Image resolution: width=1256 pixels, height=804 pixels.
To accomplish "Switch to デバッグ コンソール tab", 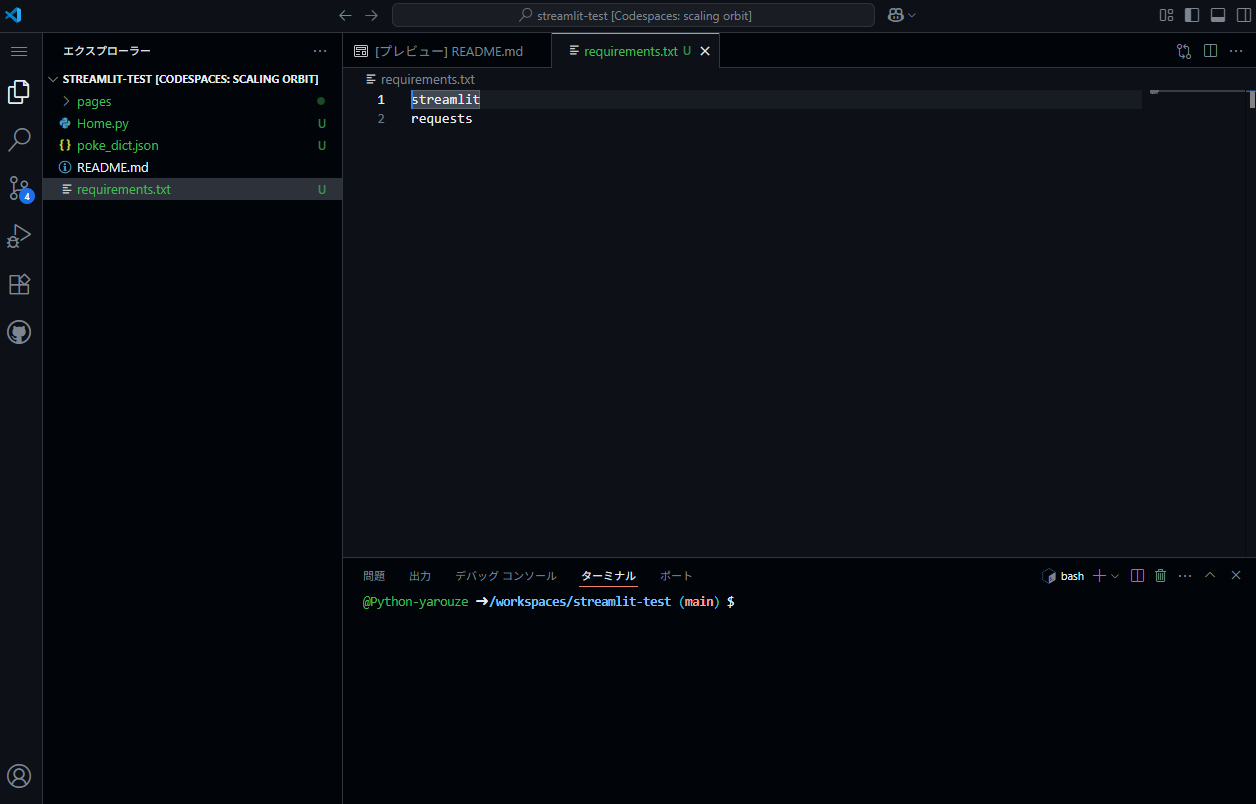I will tap(506, 576).
